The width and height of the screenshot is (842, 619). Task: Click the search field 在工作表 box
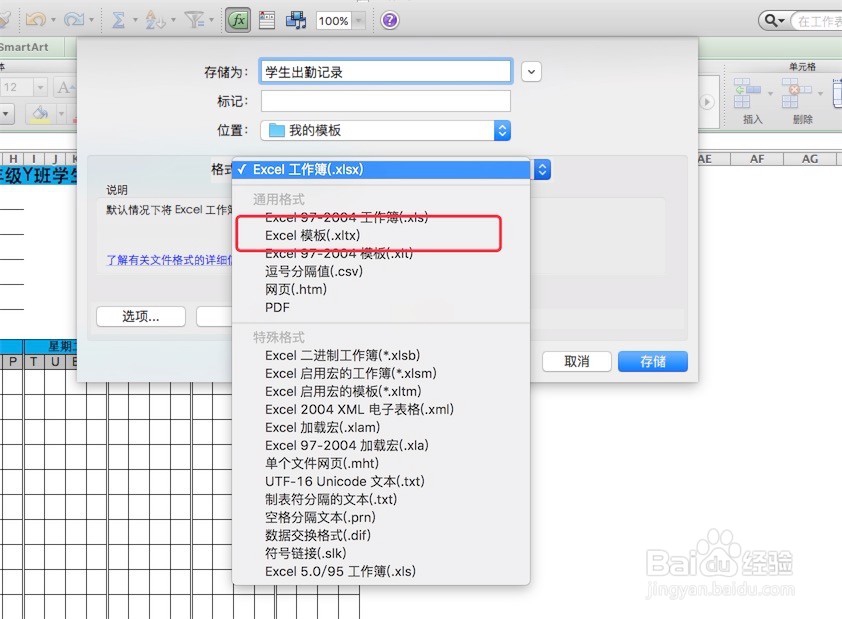[x=817, y=21]
